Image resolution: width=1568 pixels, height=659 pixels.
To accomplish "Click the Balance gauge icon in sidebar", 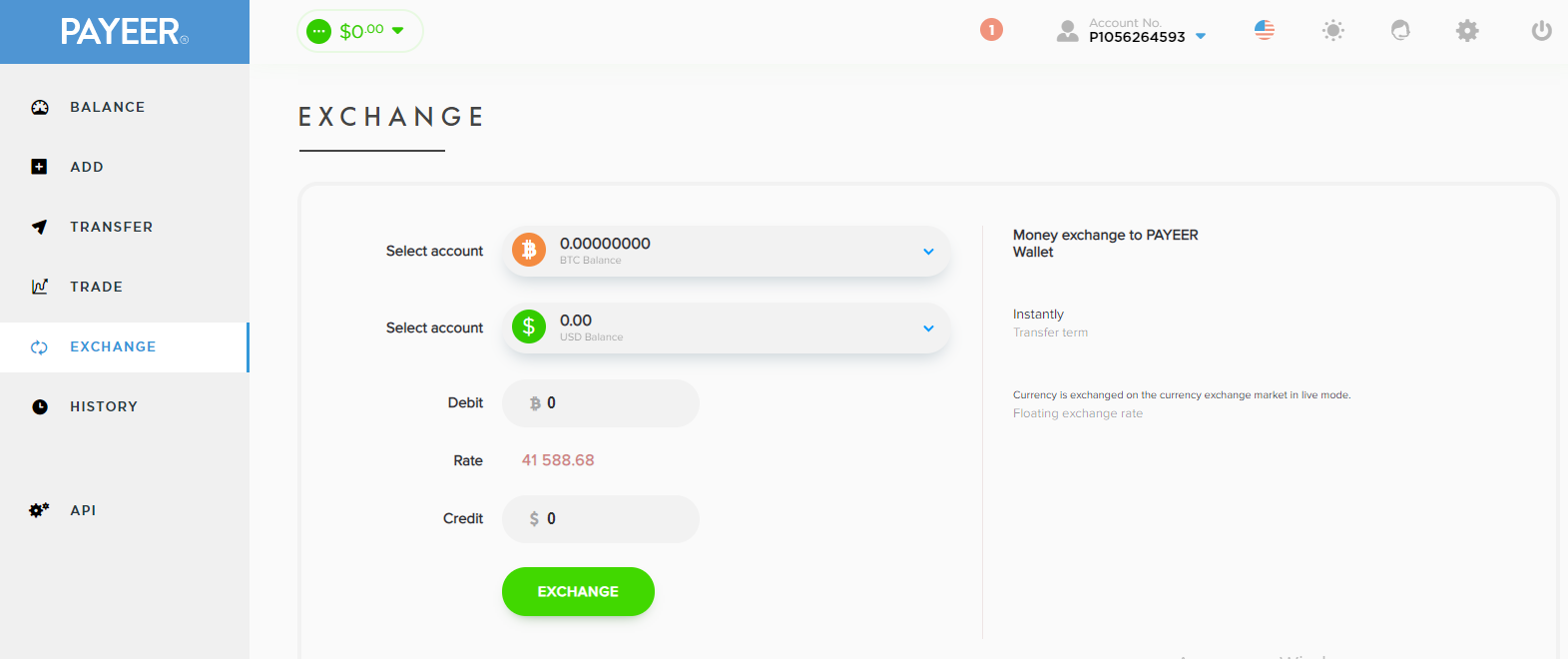I will [x=40, y=107].
